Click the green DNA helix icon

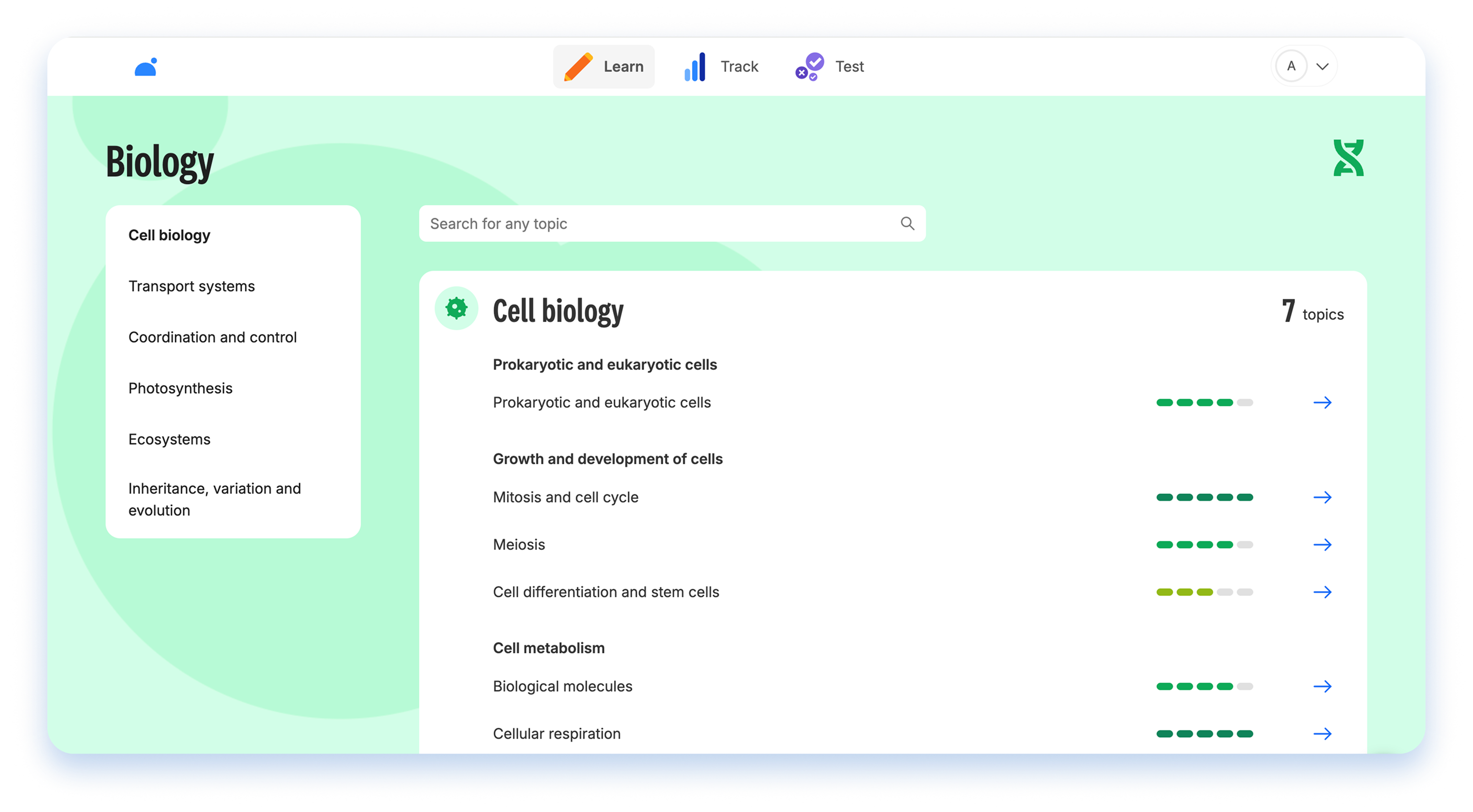click(x=1349, y=158)
